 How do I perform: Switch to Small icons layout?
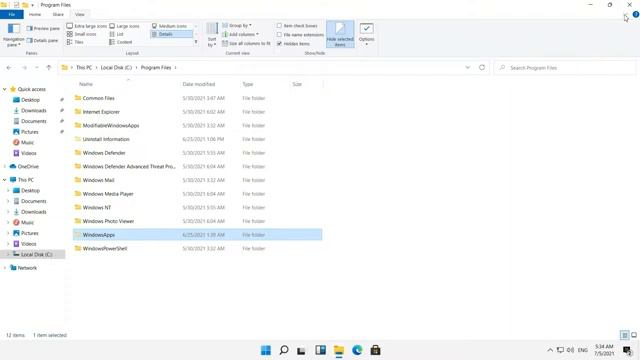click(82, 34)
